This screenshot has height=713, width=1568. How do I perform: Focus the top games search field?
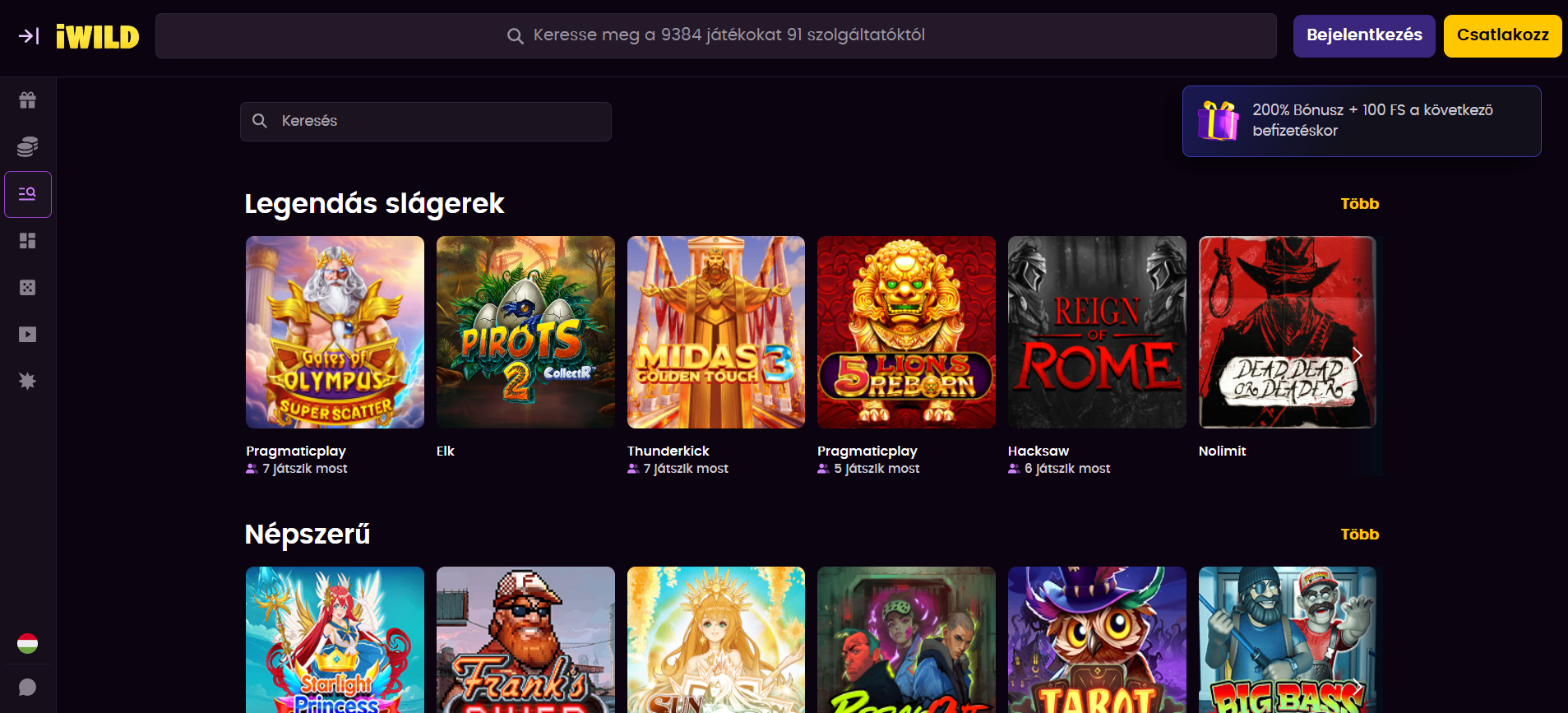tap(715, 35)
